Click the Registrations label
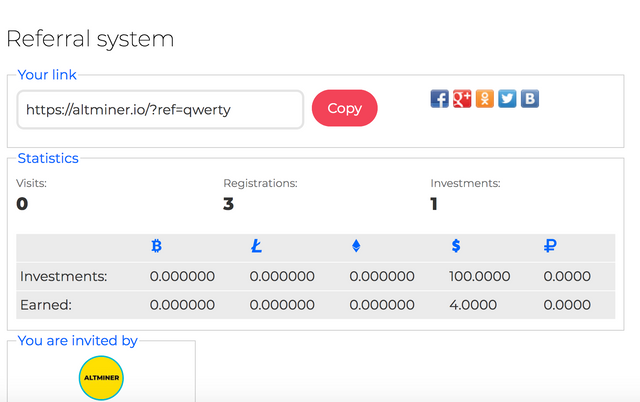640x402 pixels. coord(260,183)
